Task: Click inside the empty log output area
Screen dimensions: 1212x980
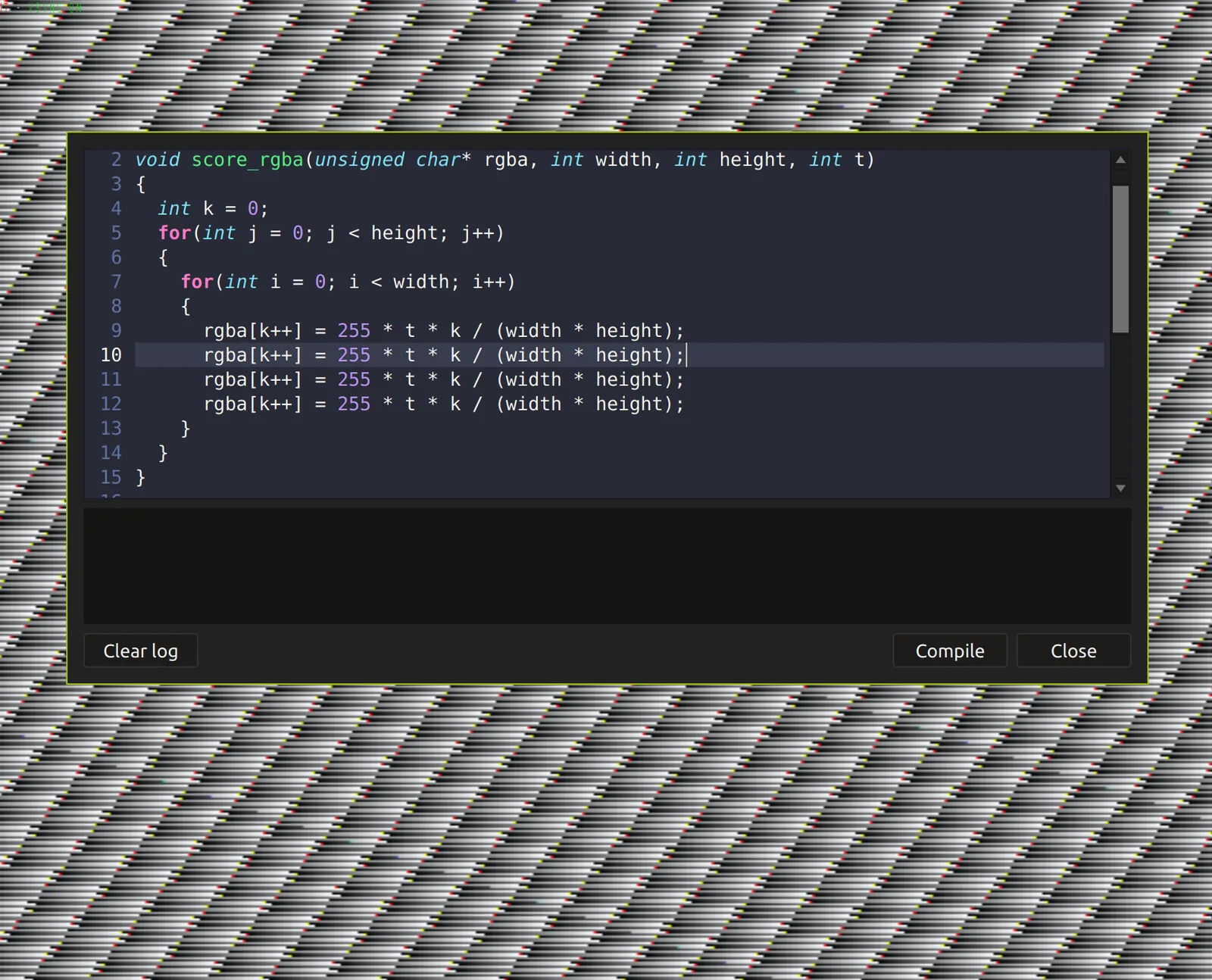Action: point(607,566)
